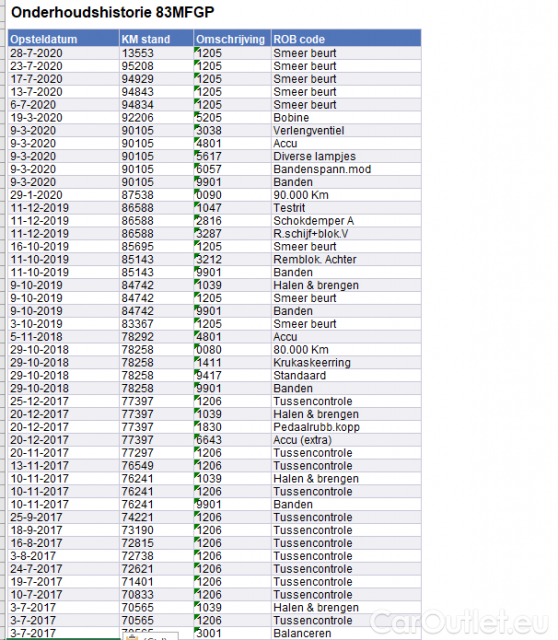
Task: Select the Remblok. Achter cell
Action: tap(346, 260)
